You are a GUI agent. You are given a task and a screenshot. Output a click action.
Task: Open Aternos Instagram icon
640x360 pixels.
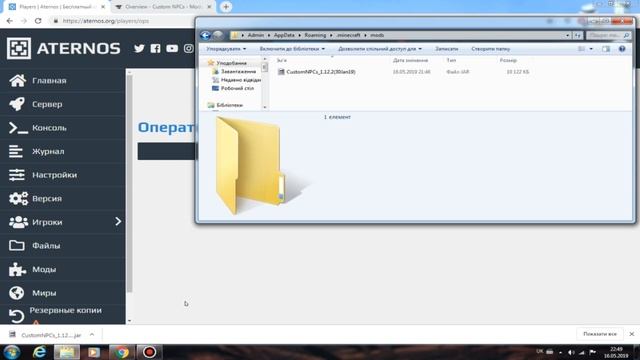(x=188, y=48)
